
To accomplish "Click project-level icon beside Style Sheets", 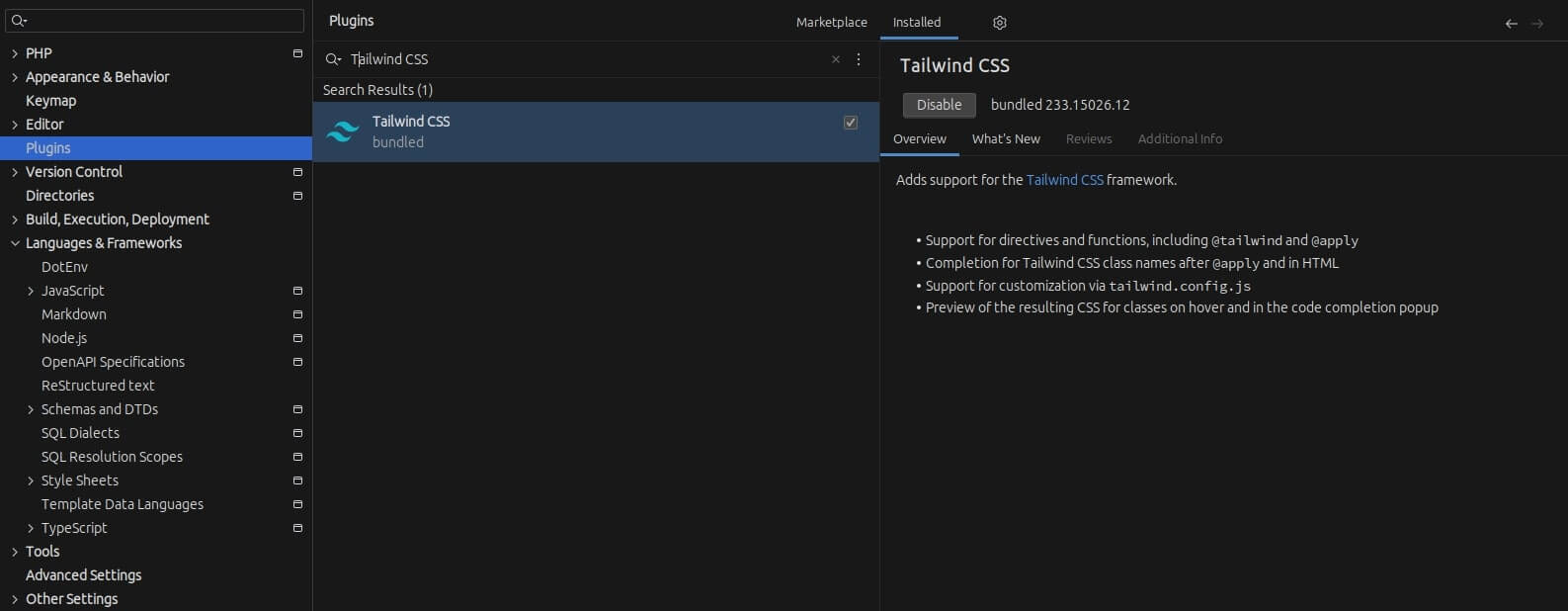I will (x=297, y=480).
